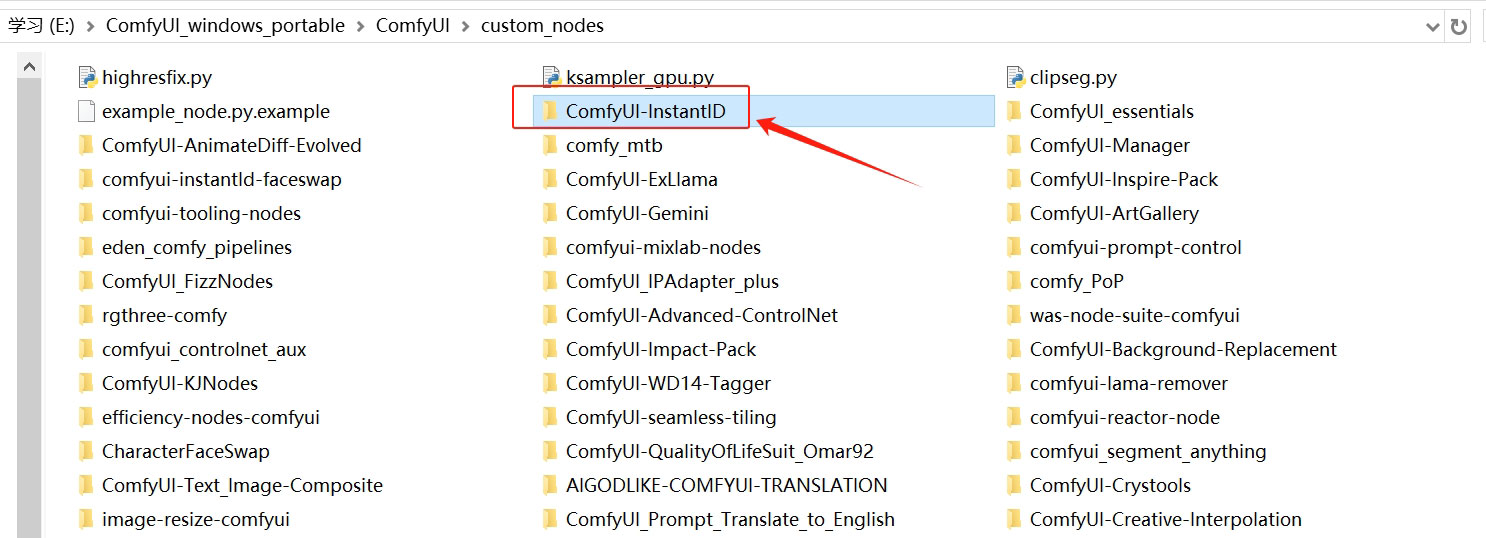Image resolution: width=1486 pixels, height=538 pixels.
Task: Select the custom_nodes breadcrumb segment
Action: (x=542, y=26)
